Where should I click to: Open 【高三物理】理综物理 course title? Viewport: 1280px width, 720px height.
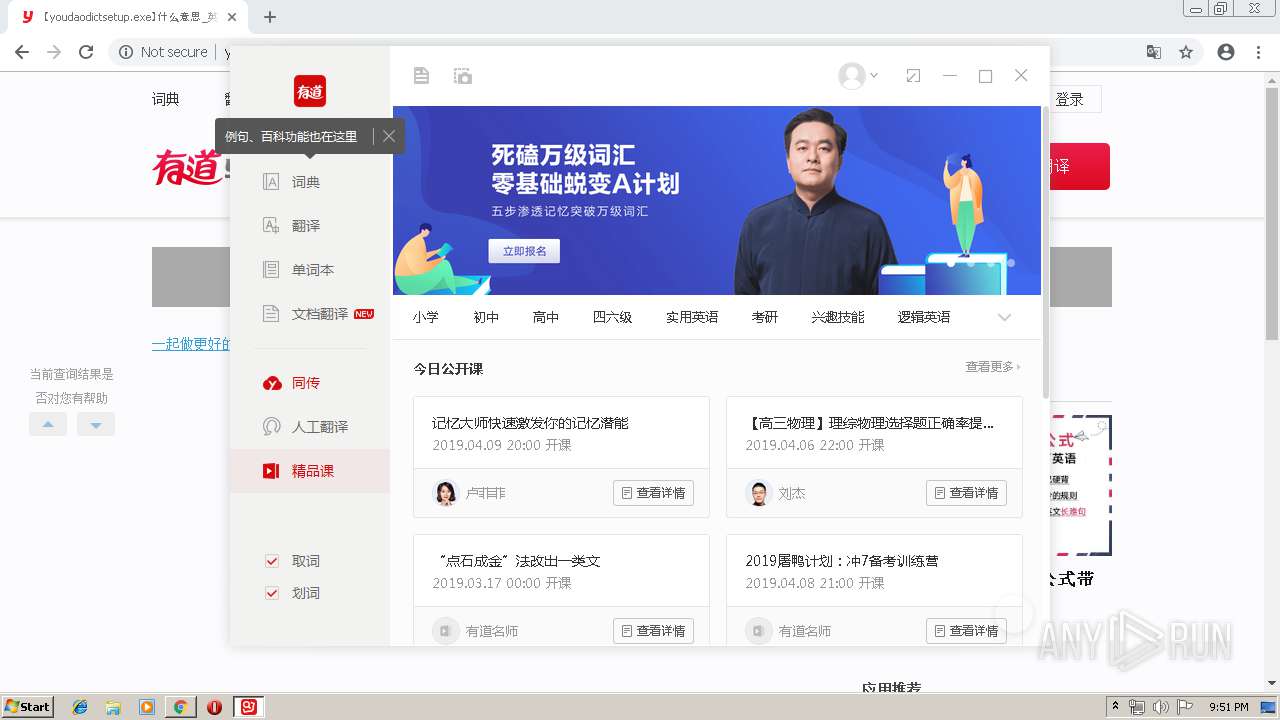(869, 423)
